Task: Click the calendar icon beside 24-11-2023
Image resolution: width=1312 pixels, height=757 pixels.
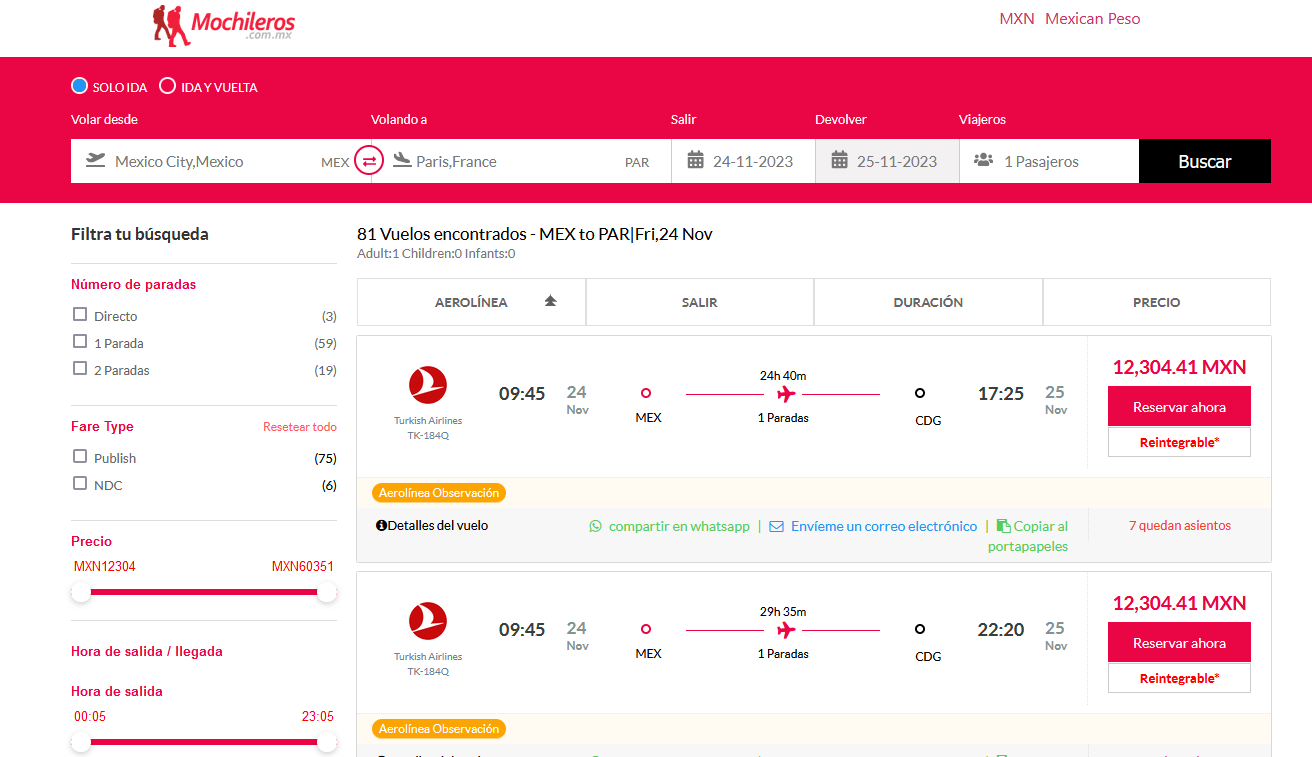Action: [696, 160]
